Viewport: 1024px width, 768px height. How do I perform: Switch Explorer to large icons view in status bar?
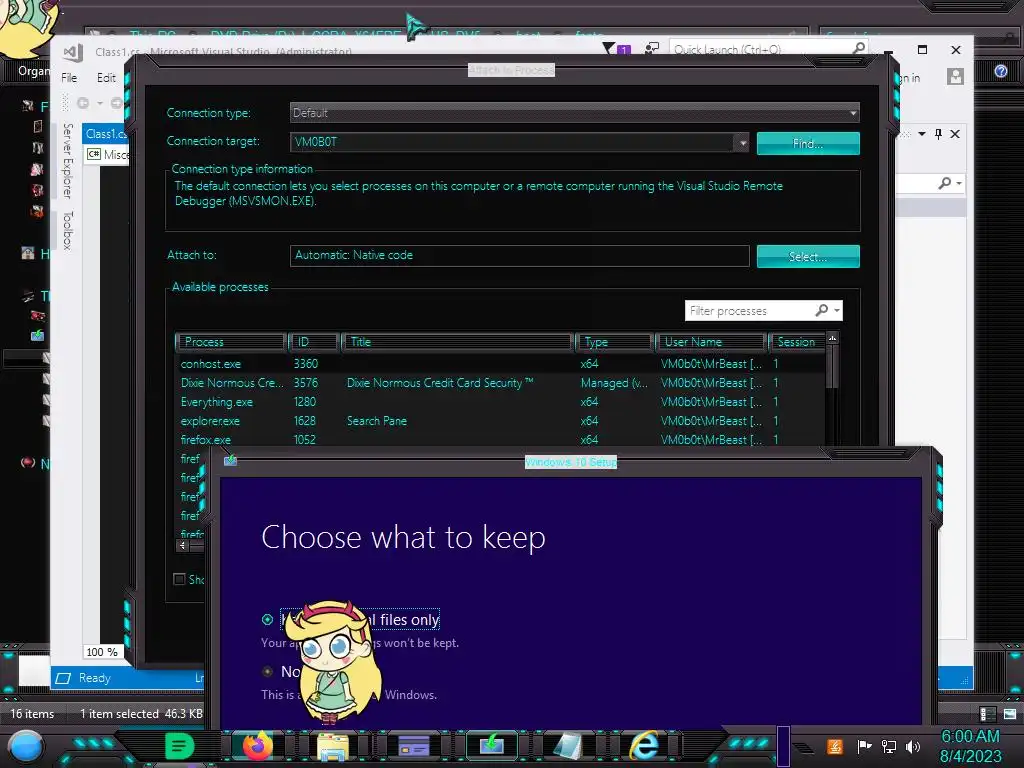(1010, 714)
